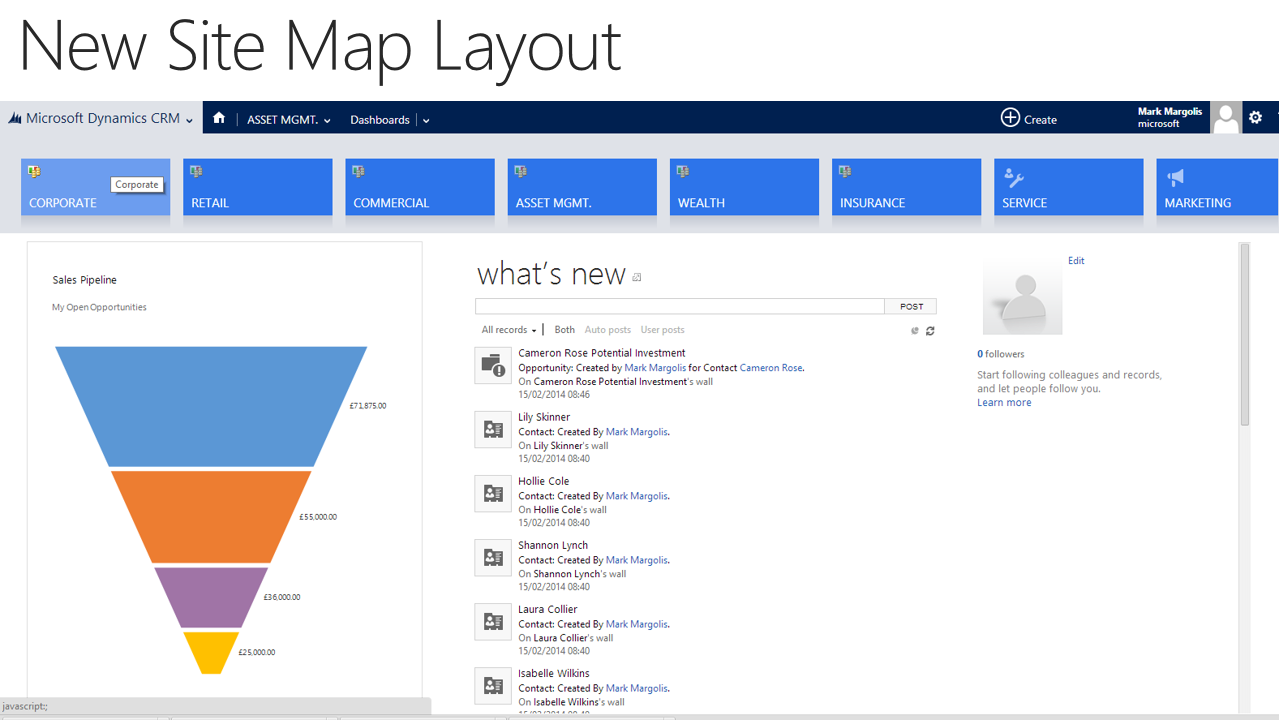Refresh the what's new feed
Viewport: 1280px width, 720px height.
tap(930, 331)
